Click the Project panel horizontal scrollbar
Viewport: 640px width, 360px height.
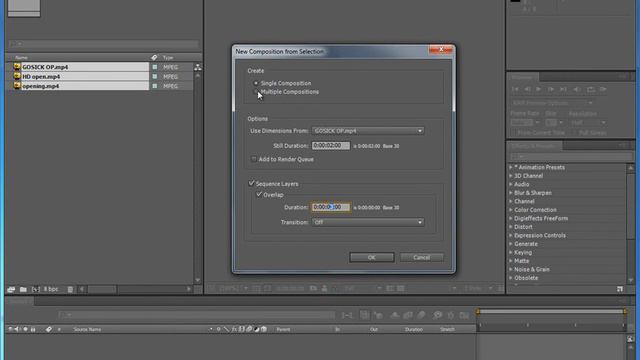pos(102,289)
